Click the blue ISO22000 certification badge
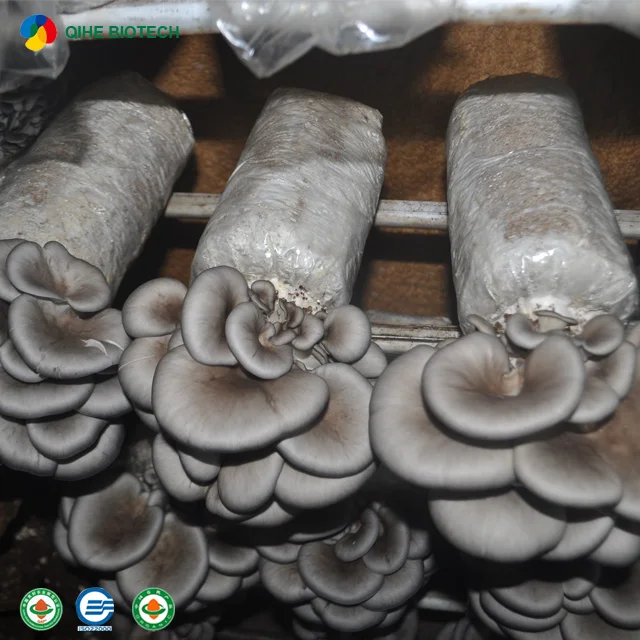Screen dimensions: 640x640 [x=95, y=607]
